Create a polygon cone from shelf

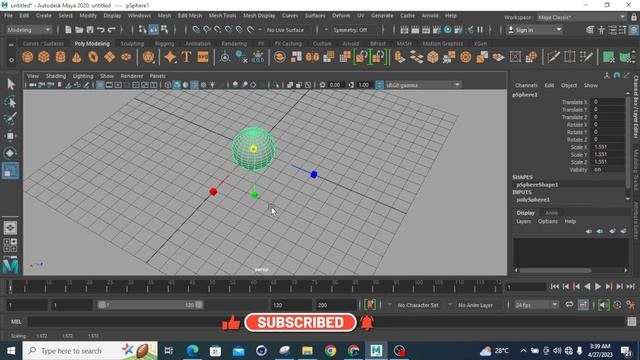click(x=77, y=57)
